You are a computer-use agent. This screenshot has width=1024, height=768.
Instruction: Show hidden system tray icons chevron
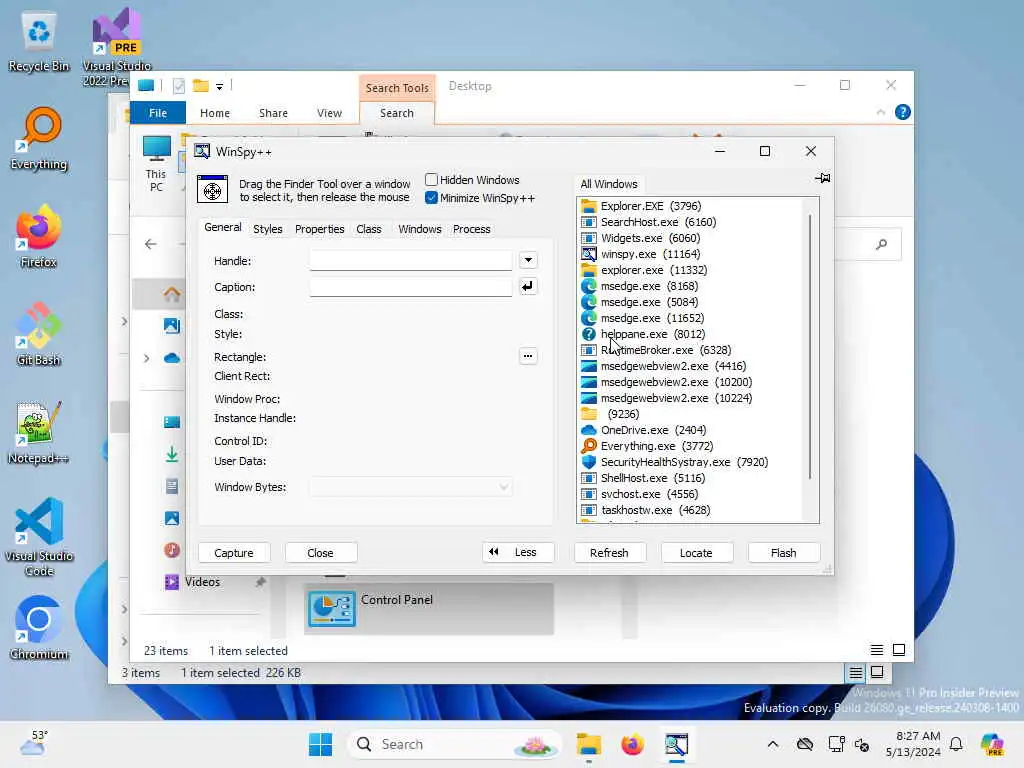click(773, 744)
